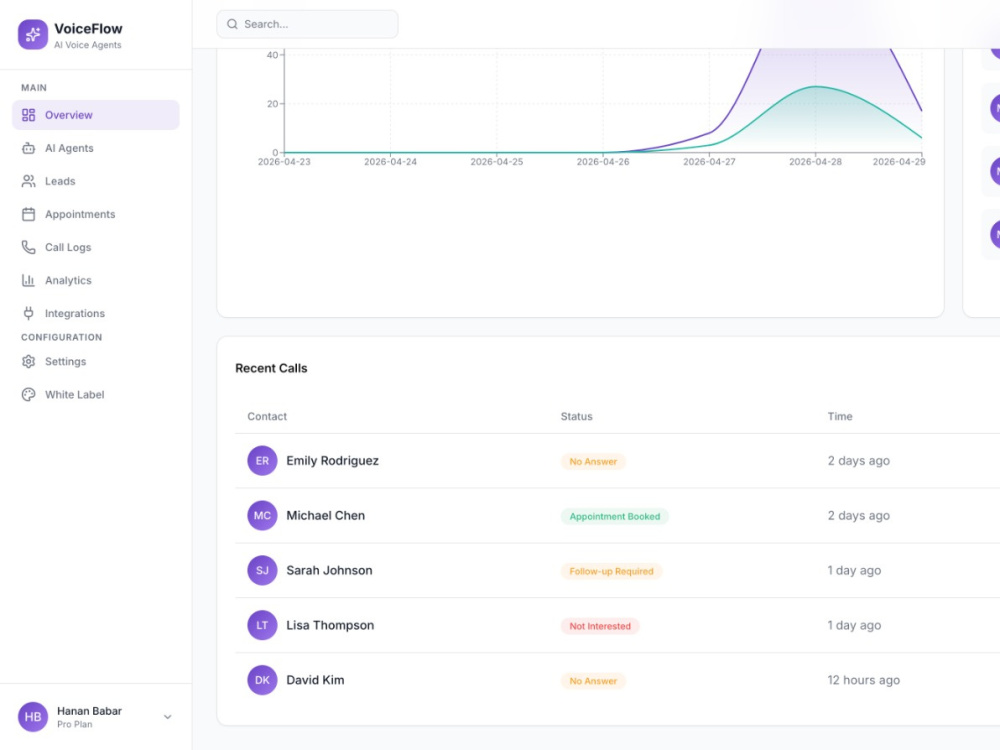Click Emily Rodriguez's No Answer badge
1000x750 pixels.
[593, 461]
